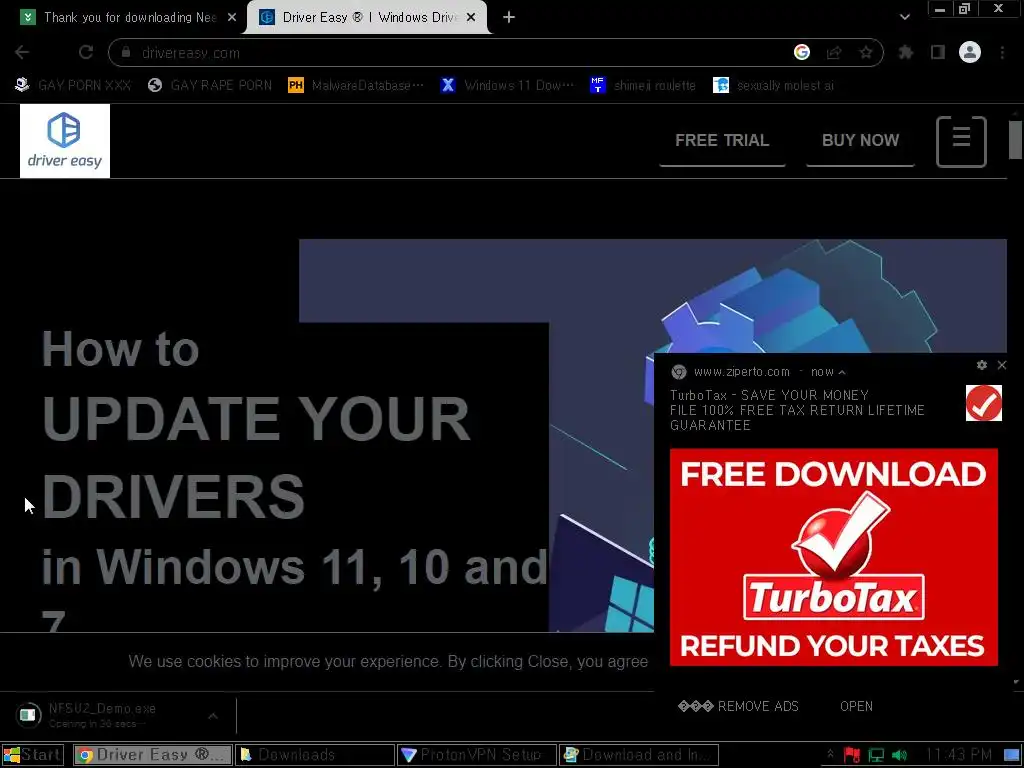This screenshot has width=1024, height=768.
Task: Expand hidden tray icons arrow
Action: coord(830,754)
